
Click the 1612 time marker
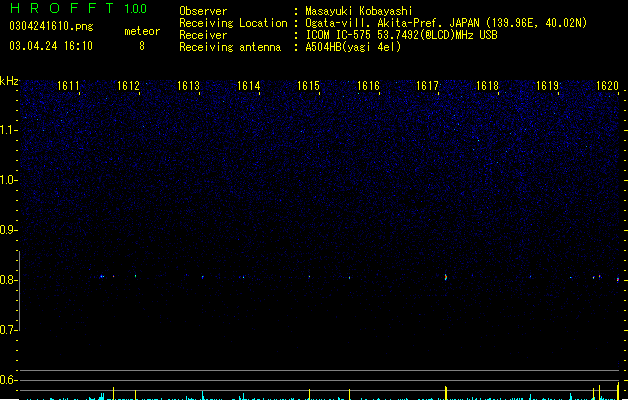128,86
